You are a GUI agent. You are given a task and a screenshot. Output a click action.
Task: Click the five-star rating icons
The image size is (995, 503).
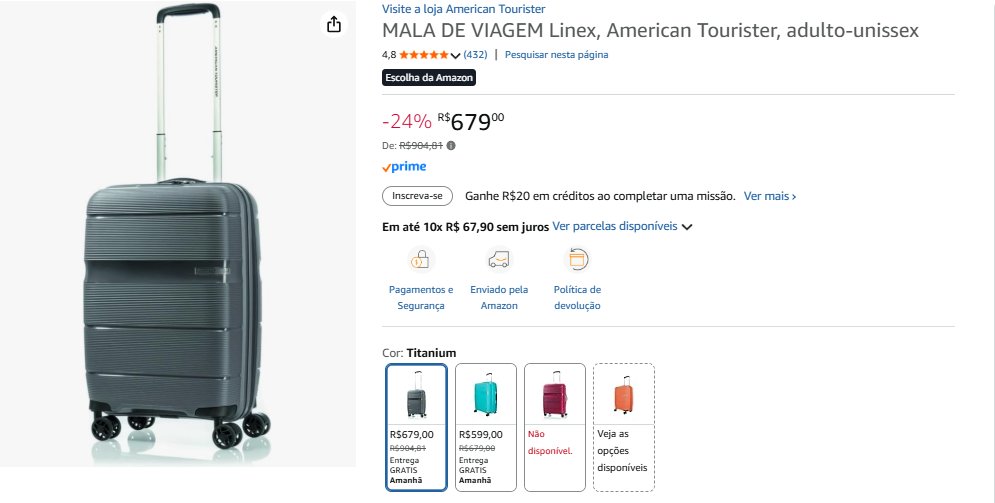point(424,55)
